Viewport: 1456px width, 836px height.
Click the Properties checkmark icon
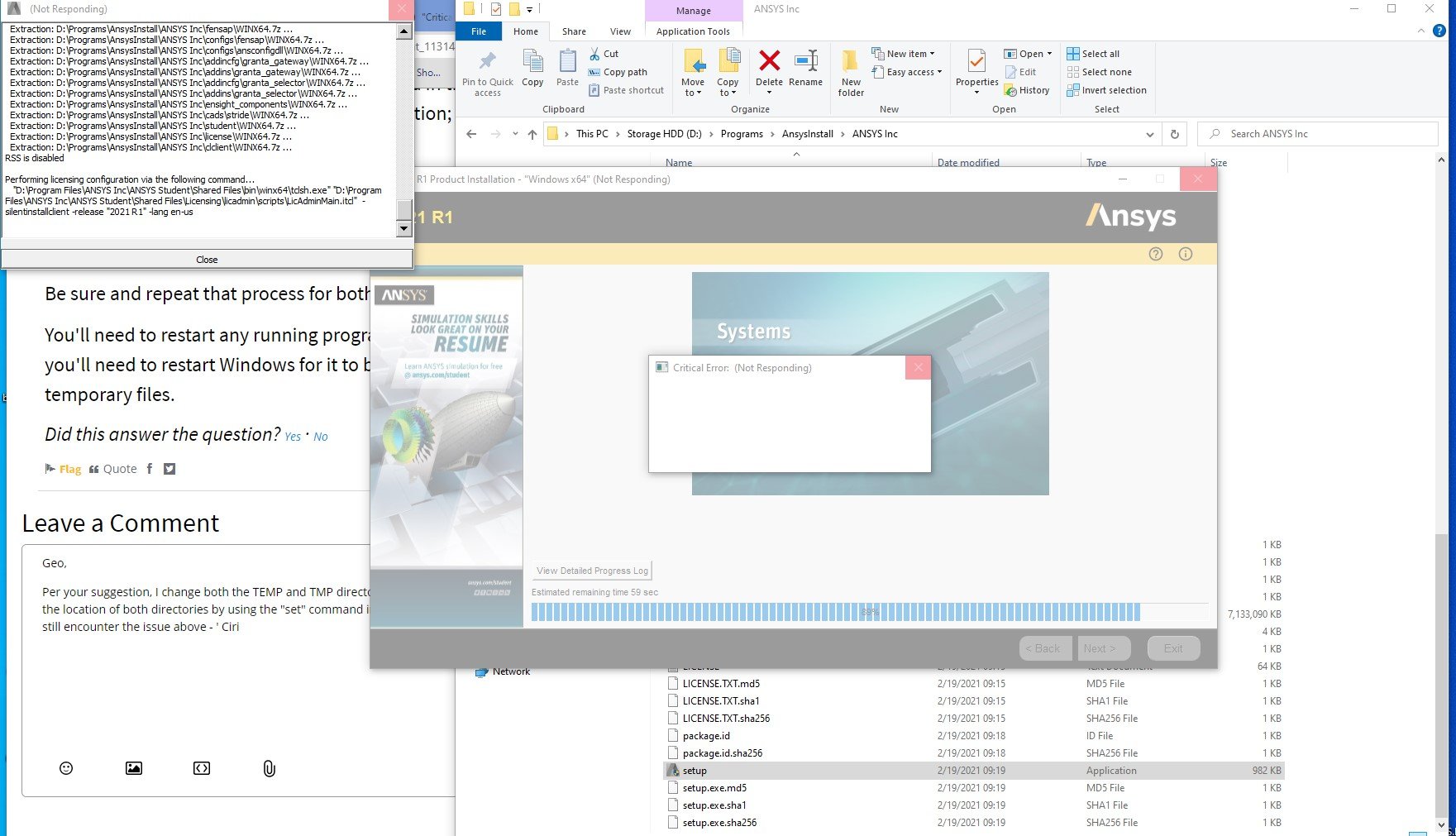tap(976, 61)
